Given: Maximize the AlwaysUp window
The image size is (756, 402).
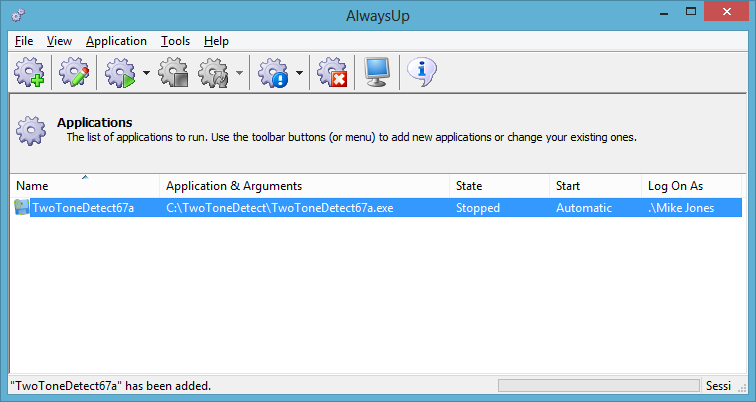Looking at the screenshot, I should coord(691,12).
